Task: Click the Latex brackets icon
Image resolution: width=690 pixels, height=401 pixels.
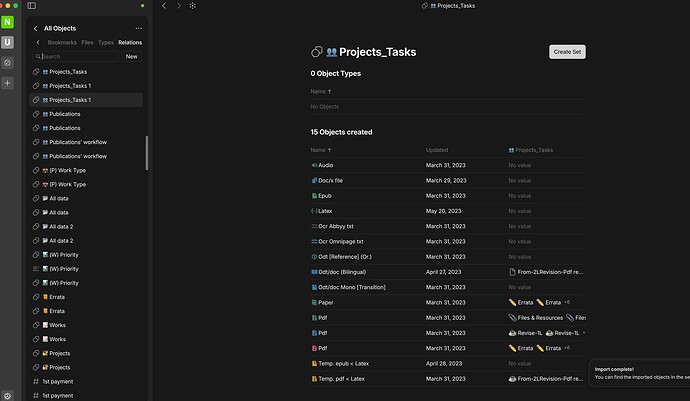Action: pyautogui.click(x=314, y=211)
